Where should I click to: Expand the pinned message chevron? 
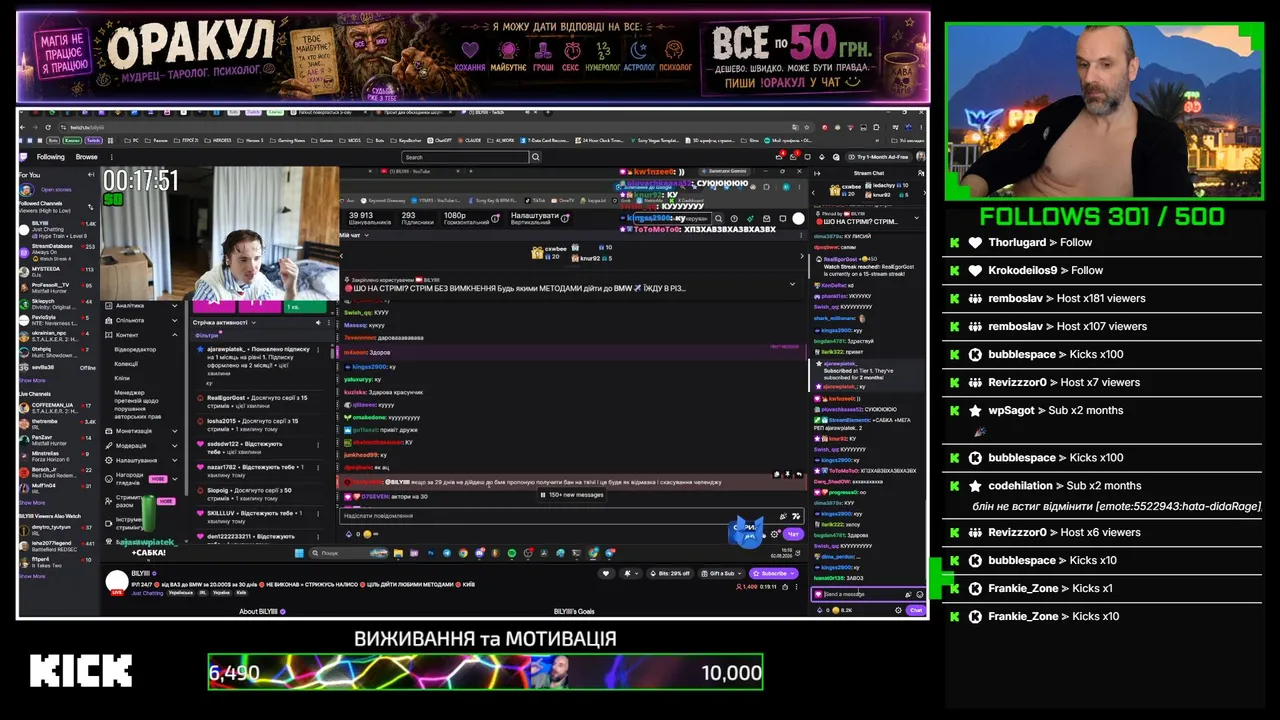[x=792, y=284]
